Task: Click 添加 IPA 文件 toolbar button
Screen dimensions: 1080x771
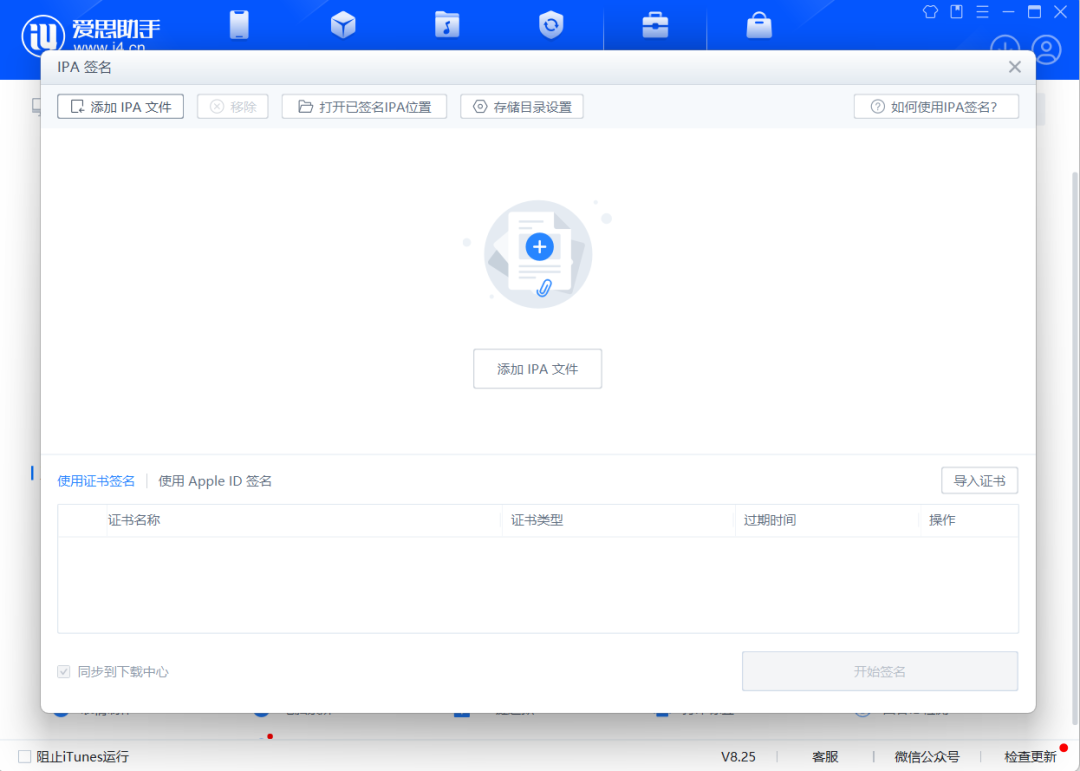Action: tap(120, 107)
